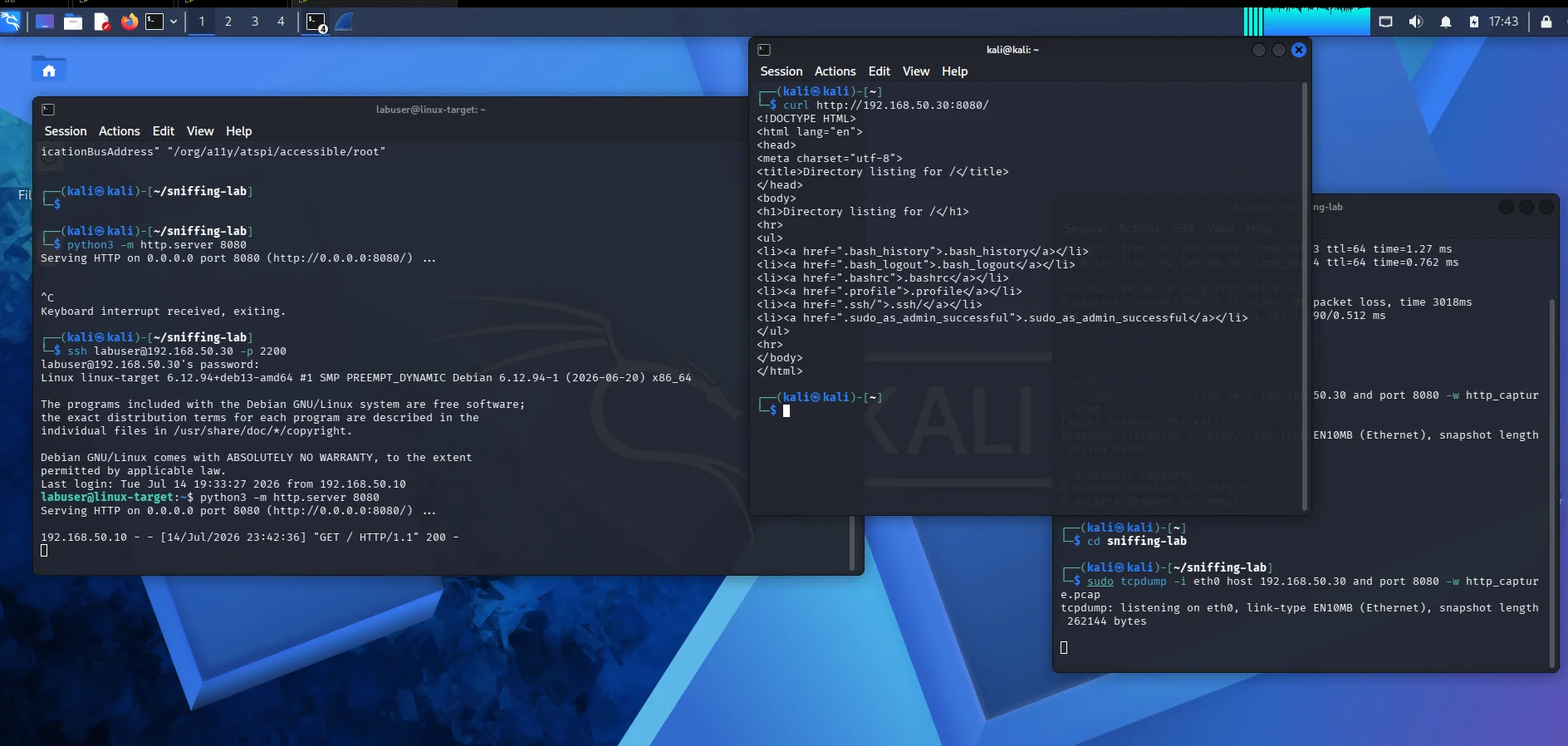The height and width of the screenshot is (746, 1568).
Task: Click the 'packet loss, time 3018ms' line
Action: [x=1393, y=302]
